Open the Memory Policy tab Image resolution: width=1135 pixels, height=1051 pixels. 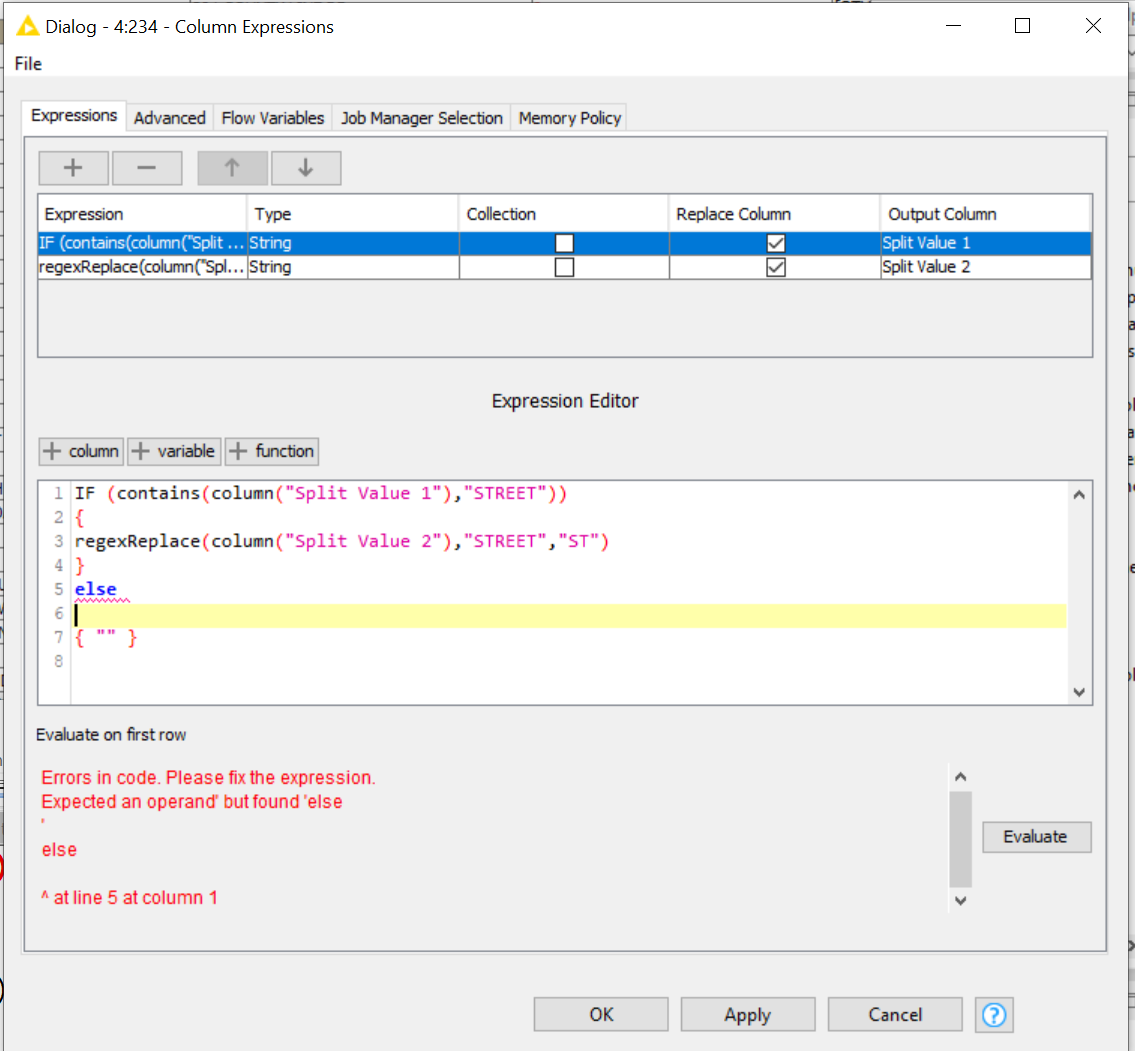click(x=570, y=118)
